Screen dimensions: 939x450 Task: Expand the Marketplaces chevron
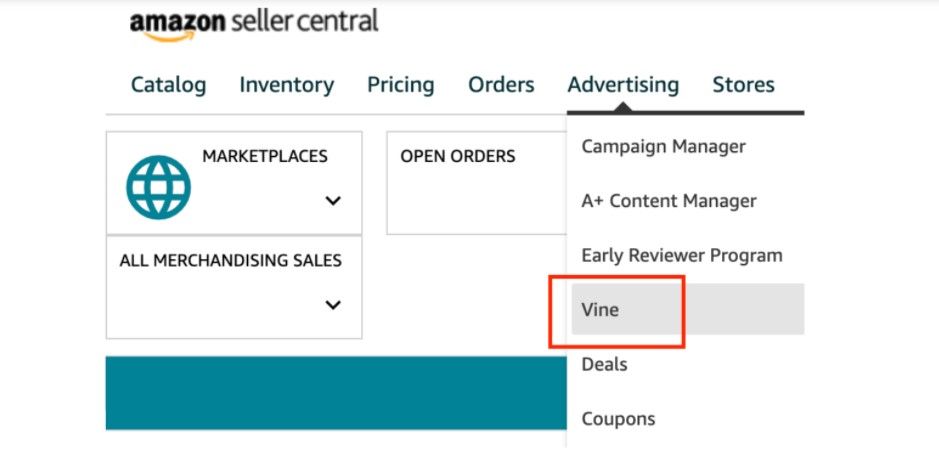tap(333, 201)
